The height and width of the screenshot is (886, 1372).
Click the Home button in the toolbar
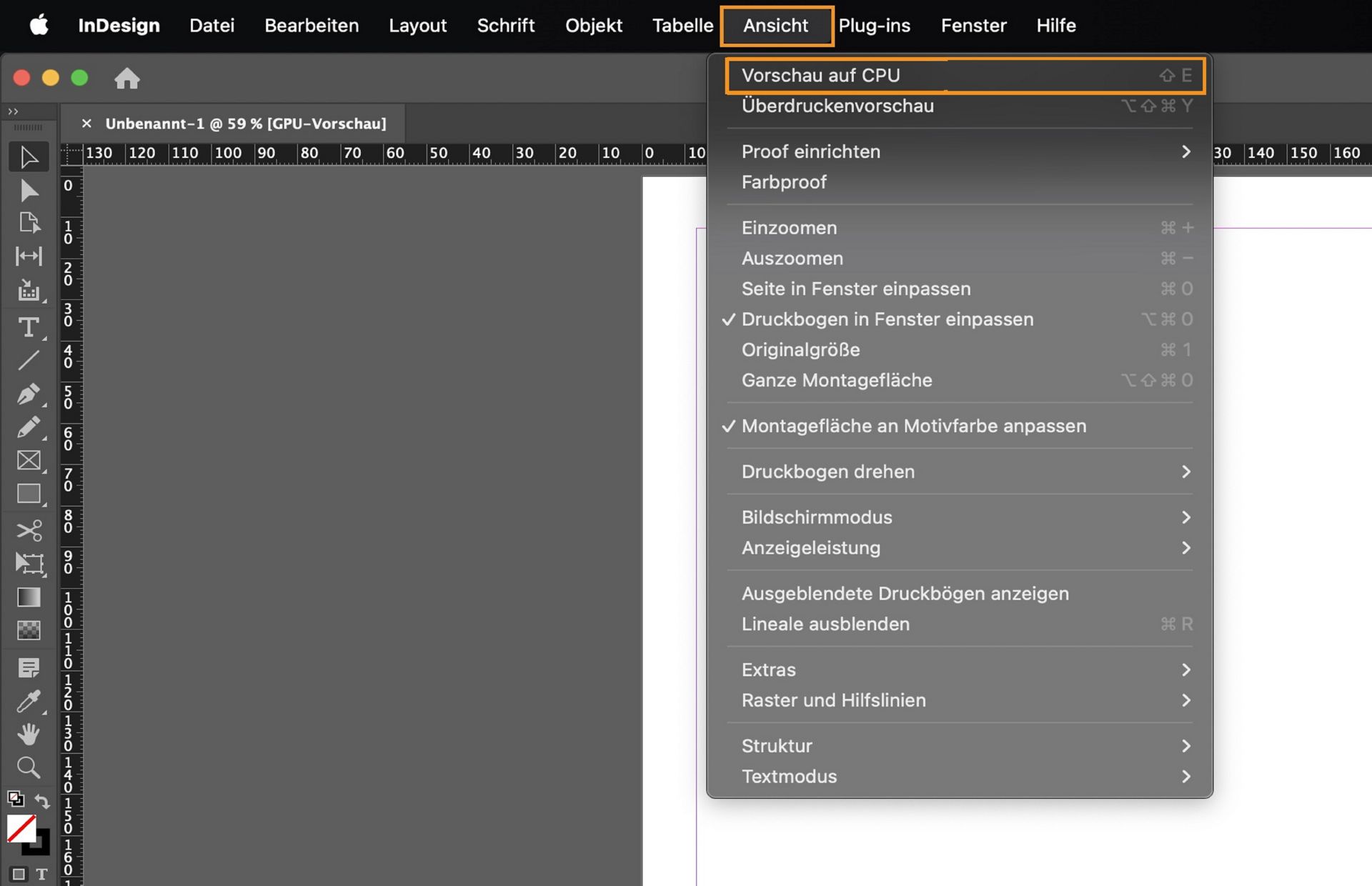127,79
